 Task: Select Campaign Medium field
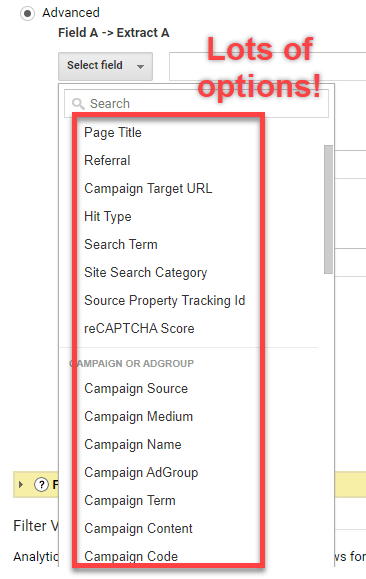(138, 417)
